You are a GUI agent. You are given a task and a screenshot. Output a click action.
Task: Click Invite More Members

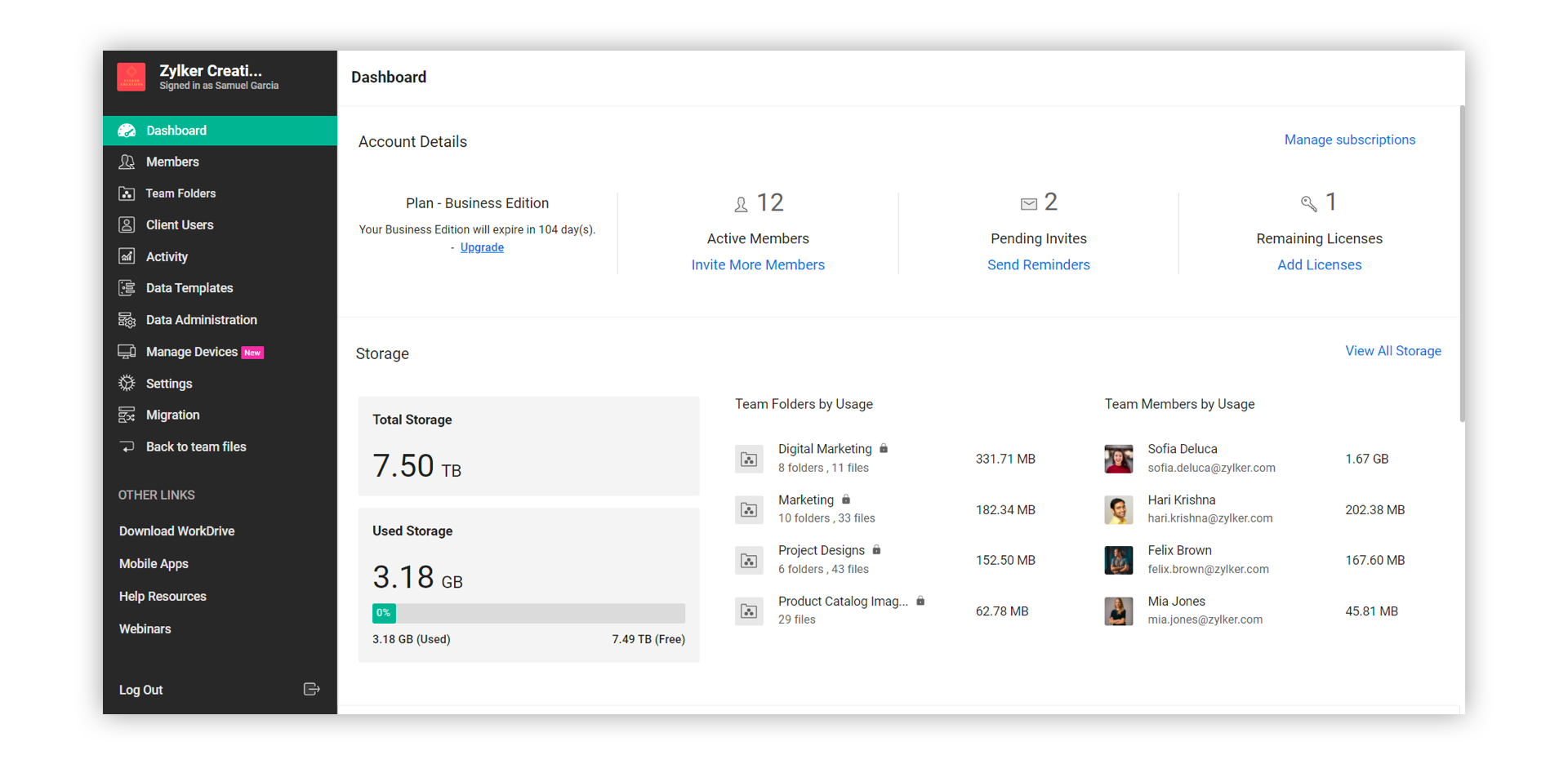[x=758, y=265]
